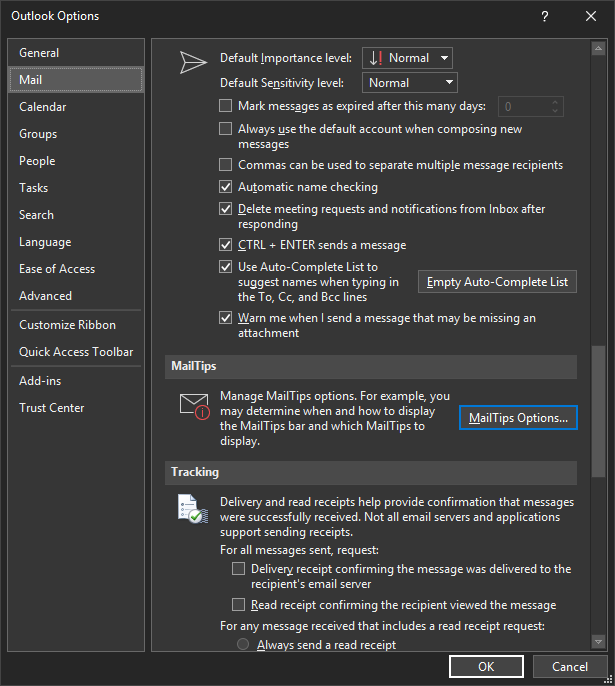Screen dimensions: 615x686
Task: Check Always use the default account option
Action: (225, 129)
